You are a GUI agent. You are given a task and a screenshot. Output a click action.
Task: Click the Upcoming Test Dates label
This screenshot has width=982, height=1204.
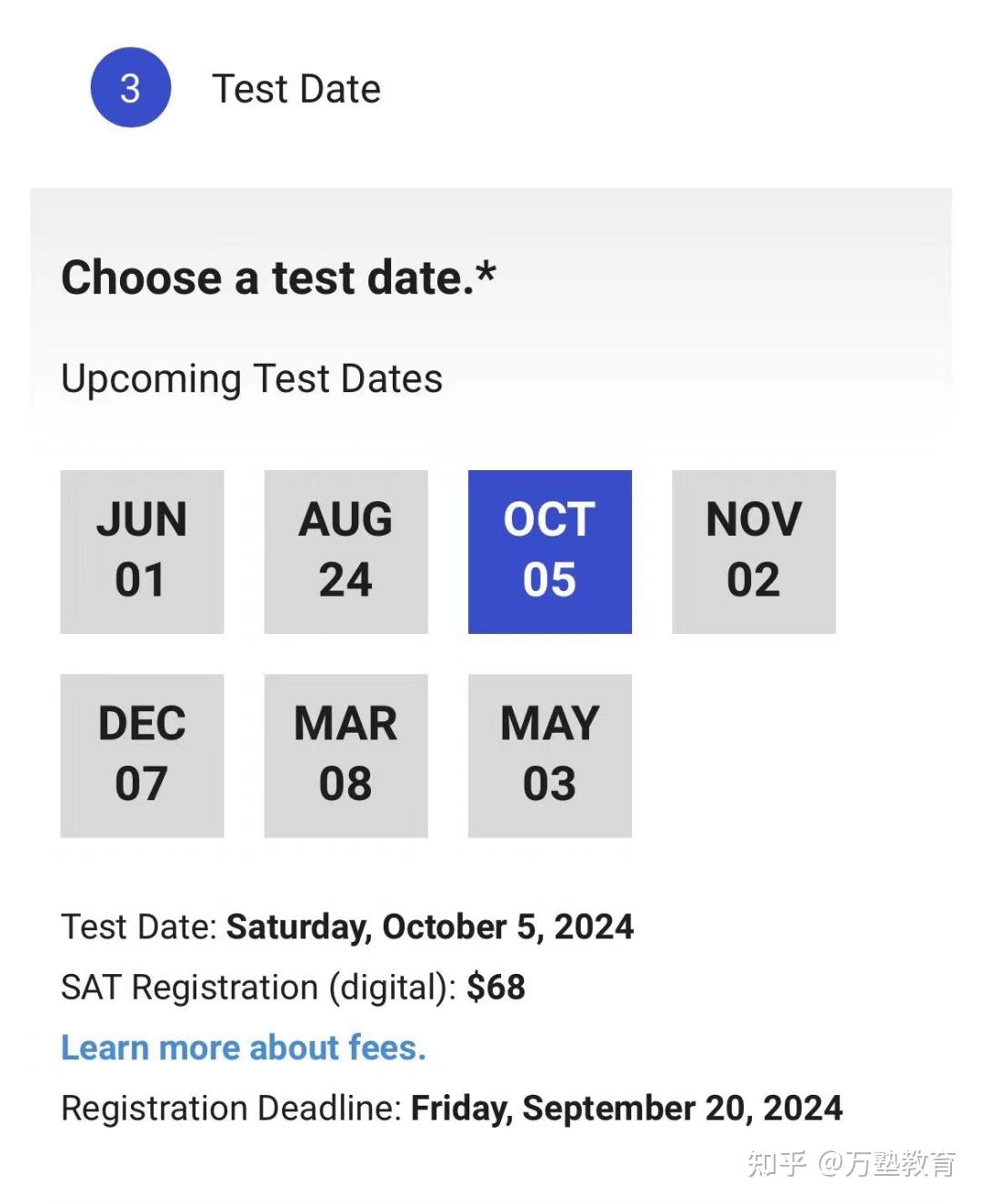[x=251, y=379]
